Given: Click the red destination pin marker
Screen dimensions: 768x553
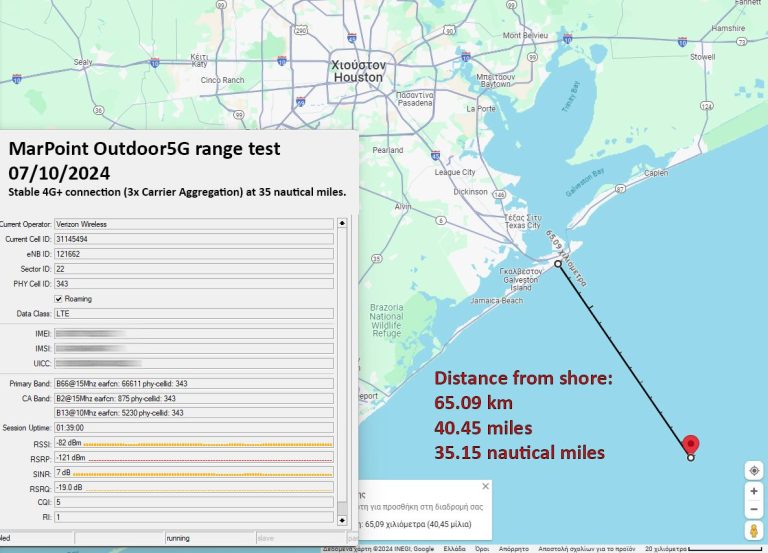Looking at the screenshot, I should coord(690,445).
